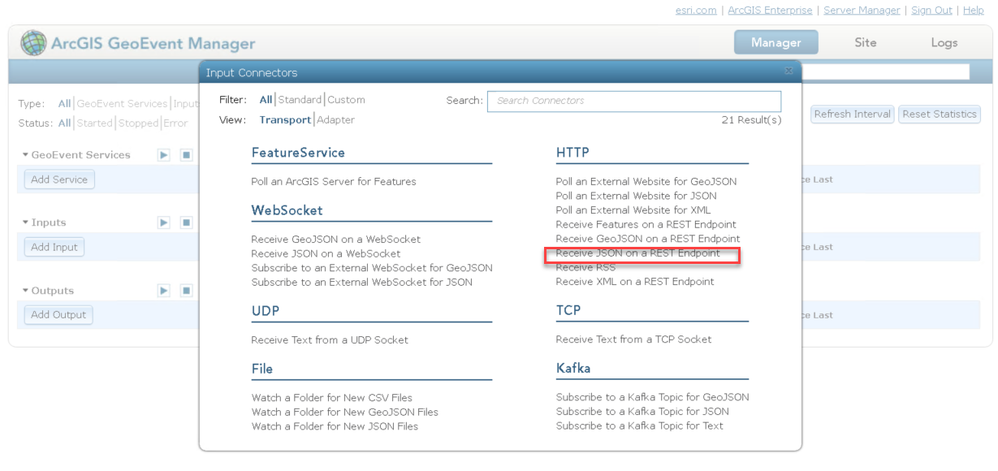Start all Inputs play icon
The height and width of the screenshot is (471, 998).
point(164,222)
